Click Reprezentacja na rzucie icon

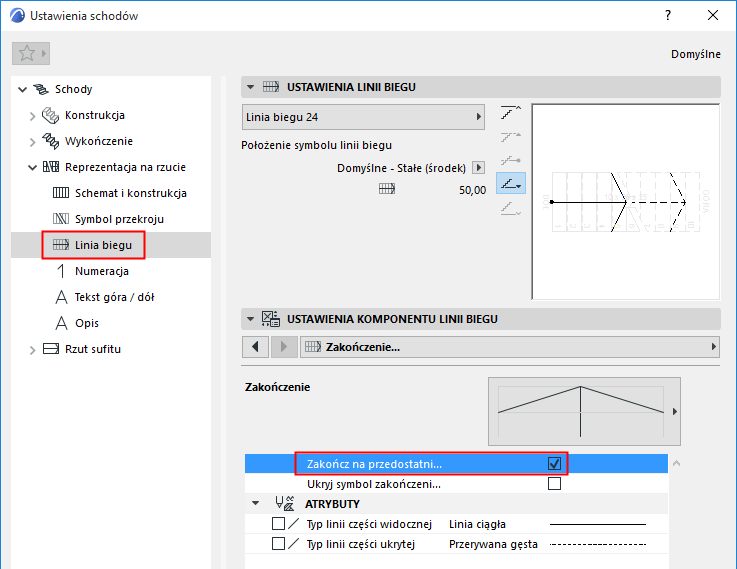[x=51, y=167]
